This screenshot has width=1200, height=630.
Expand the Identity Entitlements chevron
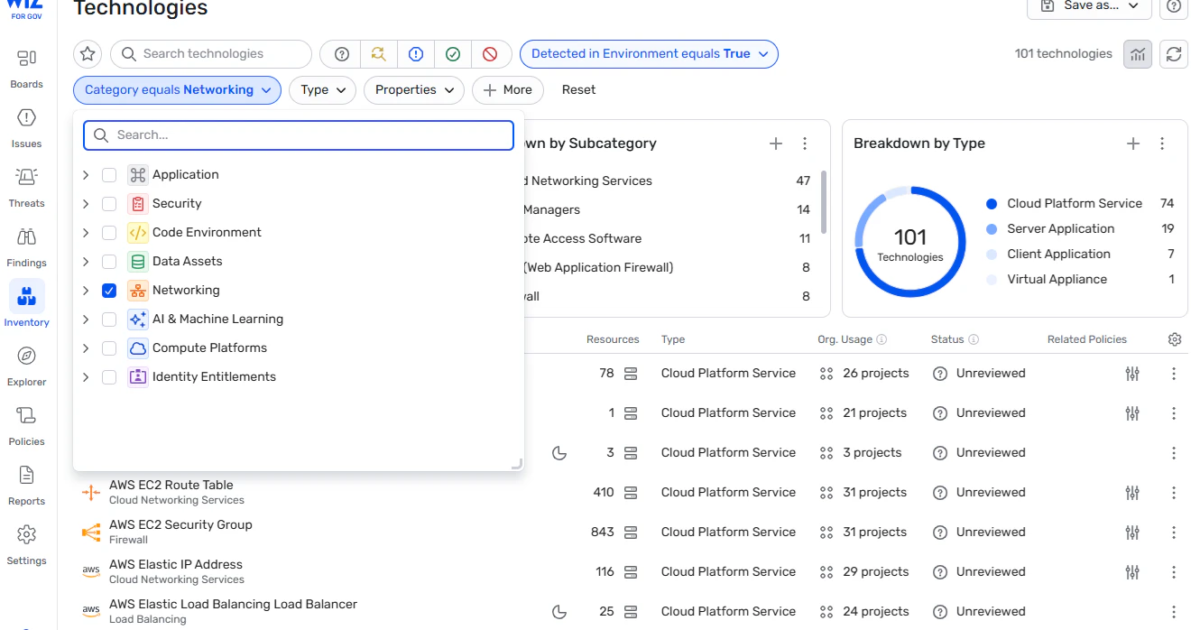[86, 378]
